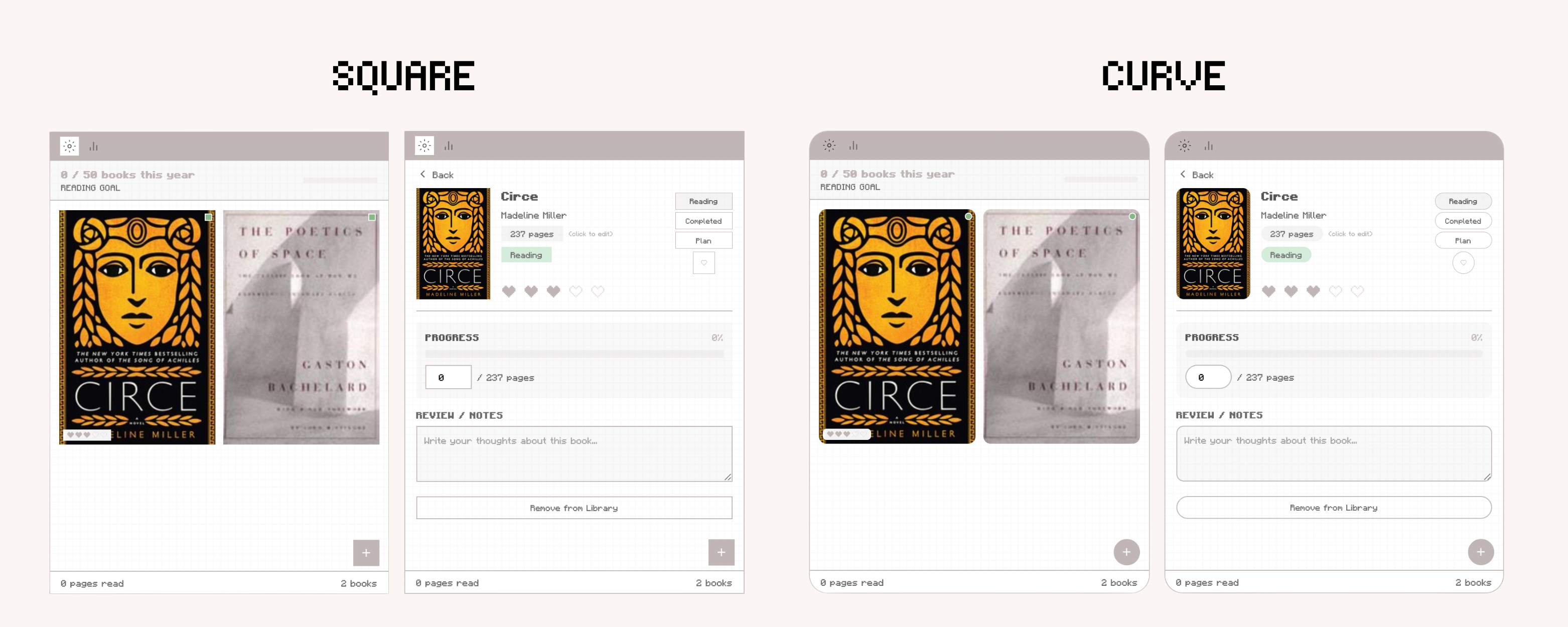Add a book with square library plus button

point(366,553)
